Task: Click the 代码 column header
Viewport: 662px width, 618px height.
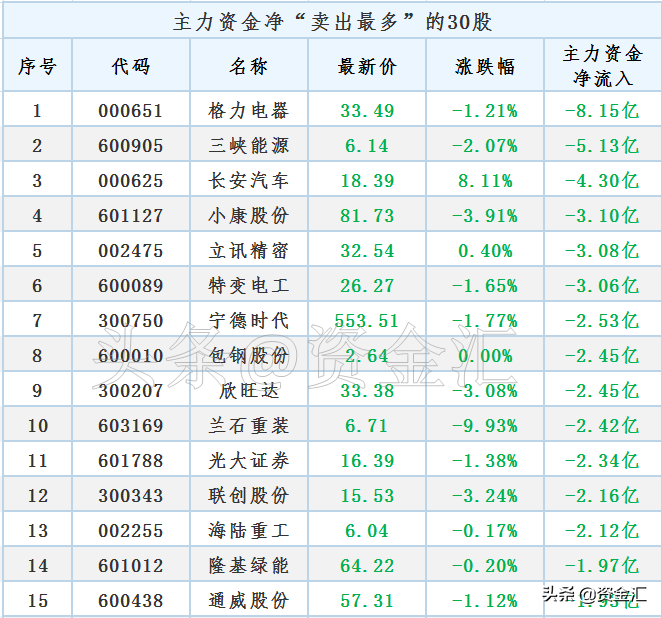Action: (x=131, y=67)
